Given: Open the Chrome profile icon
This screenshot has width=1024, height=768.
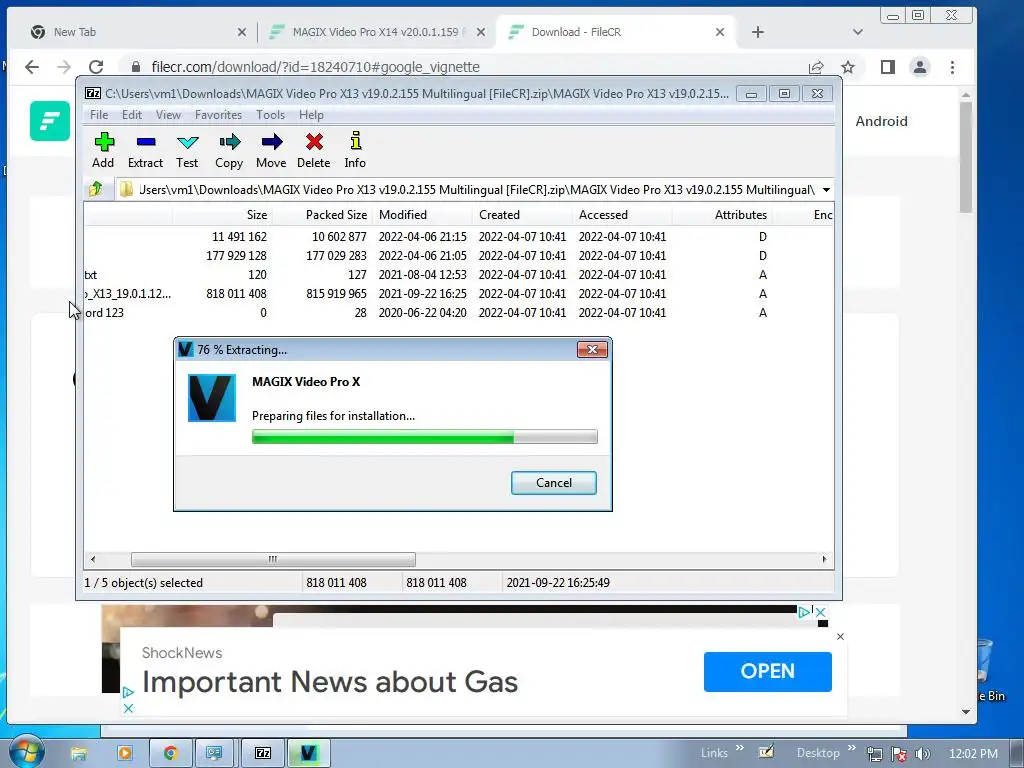Looking at the screenshot, I should tap(920, 67).
